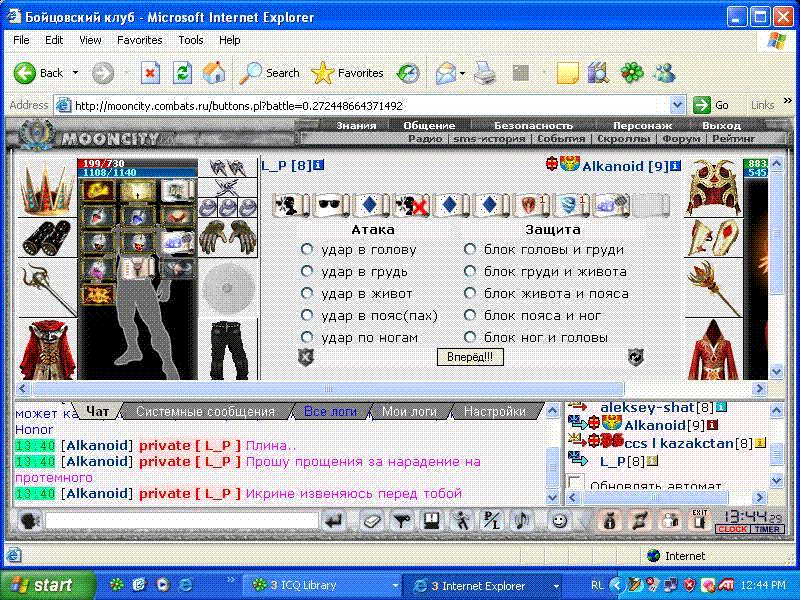This screenshot has width=800, height=600.
Task: Expand taskbar quick launch chevron
Action: (230, 579)
